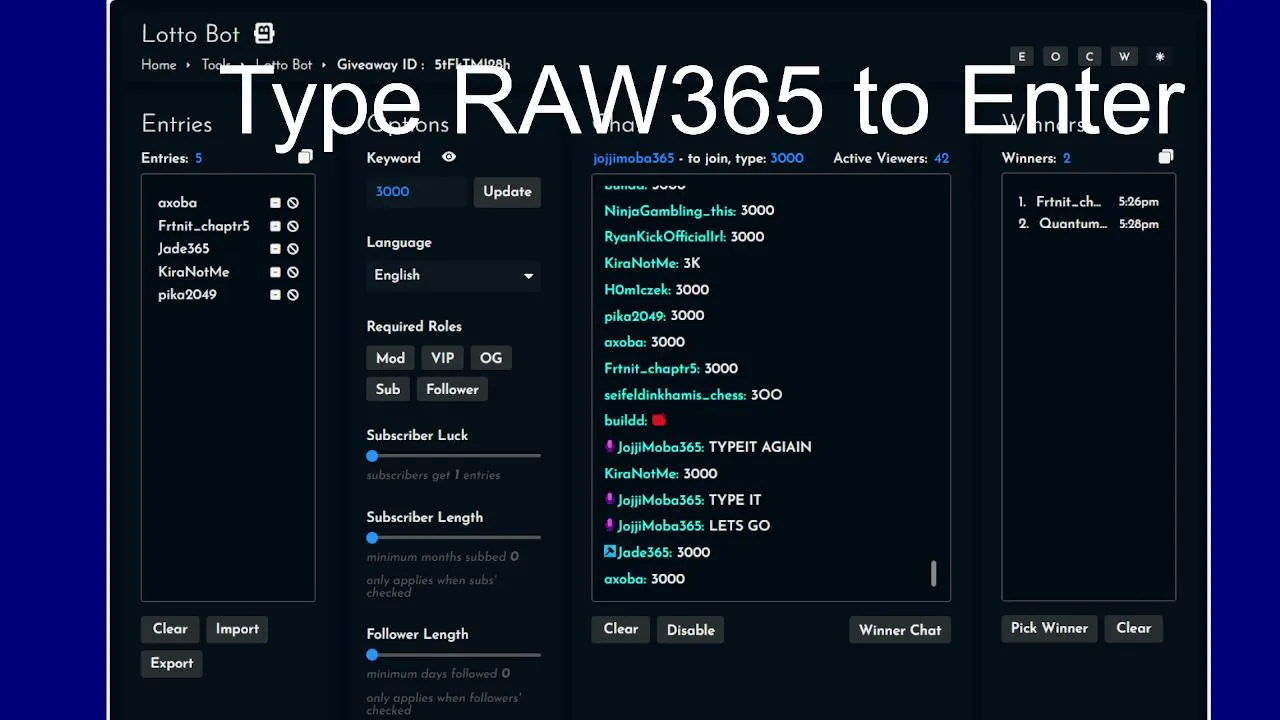The image size is (1280, 720).
Task: Click the Follower Length slider handle
Action: point(372,655)
